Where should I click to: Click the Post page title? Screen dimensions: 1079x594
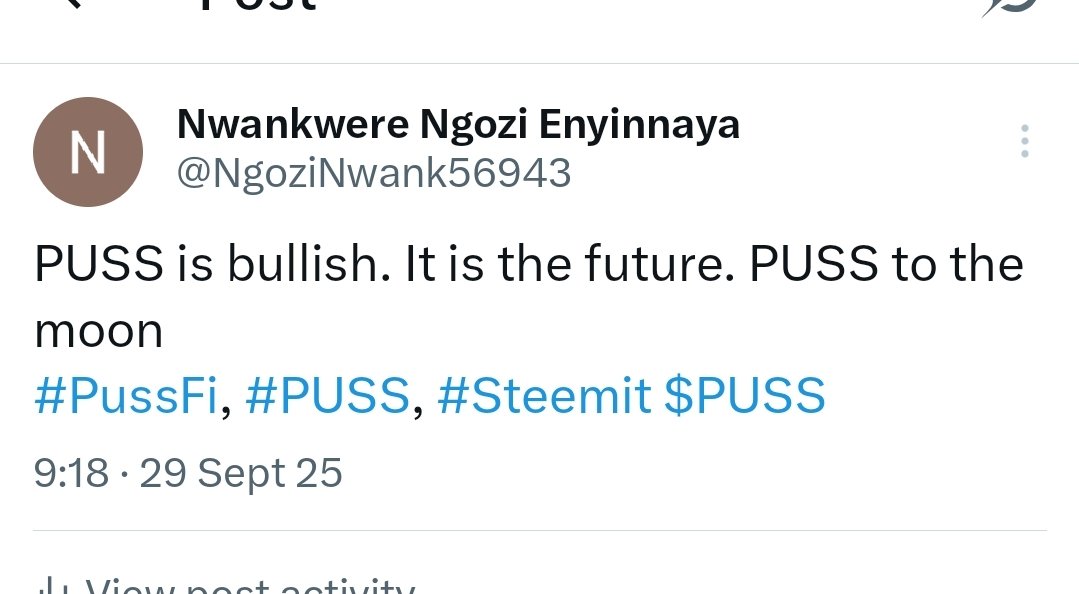tap(258, 5)
